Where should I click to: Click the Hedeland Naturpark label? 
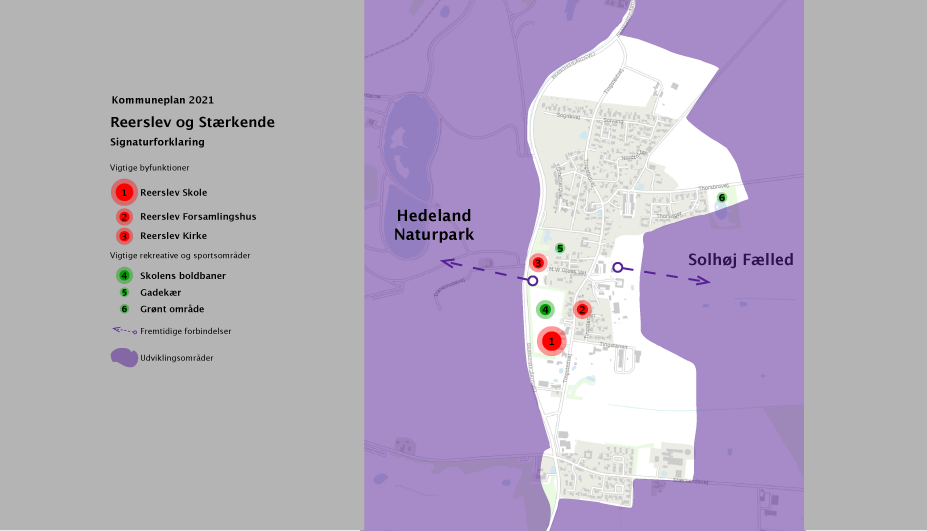point(434,225)
